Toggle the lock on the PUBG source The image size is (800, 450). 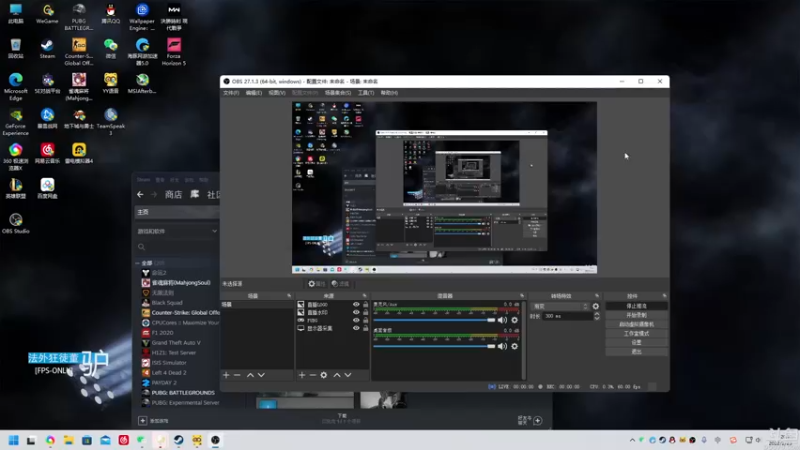coord(365,320)
